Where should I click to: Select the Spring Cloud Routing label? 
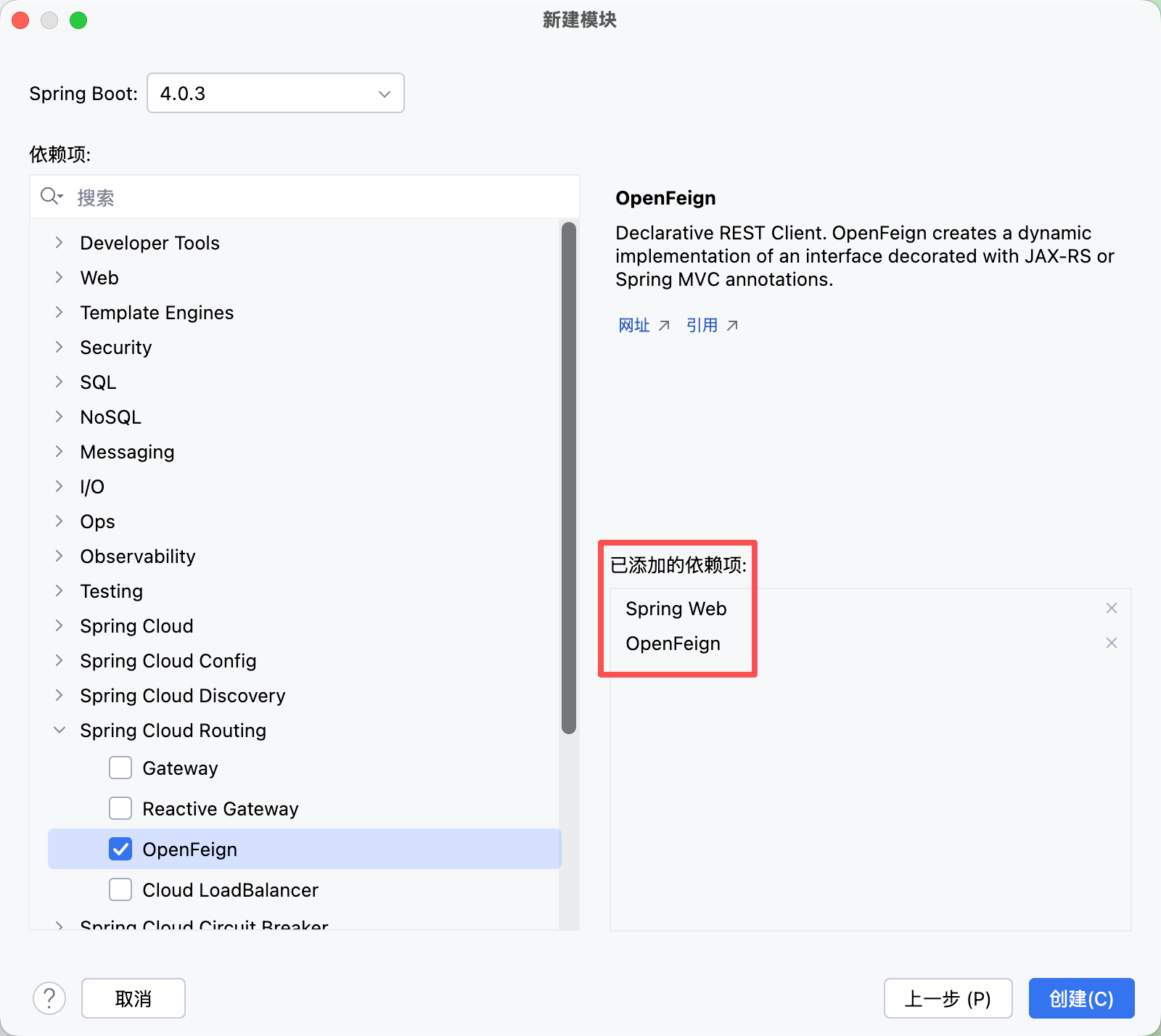tap(173, 730)
